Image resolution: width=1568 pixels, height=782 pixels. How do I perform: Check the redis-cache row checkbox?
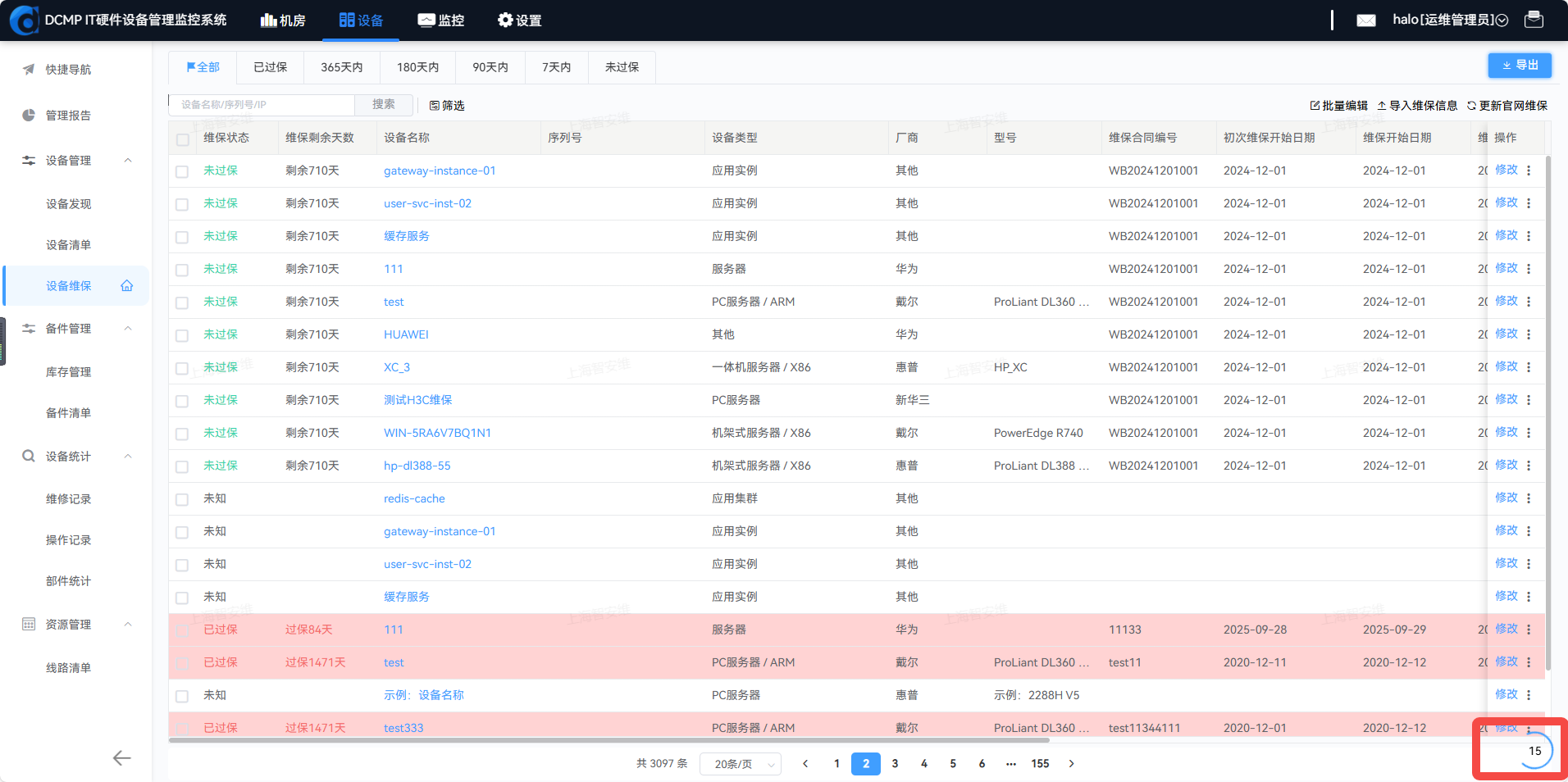(x=182, y=499)
